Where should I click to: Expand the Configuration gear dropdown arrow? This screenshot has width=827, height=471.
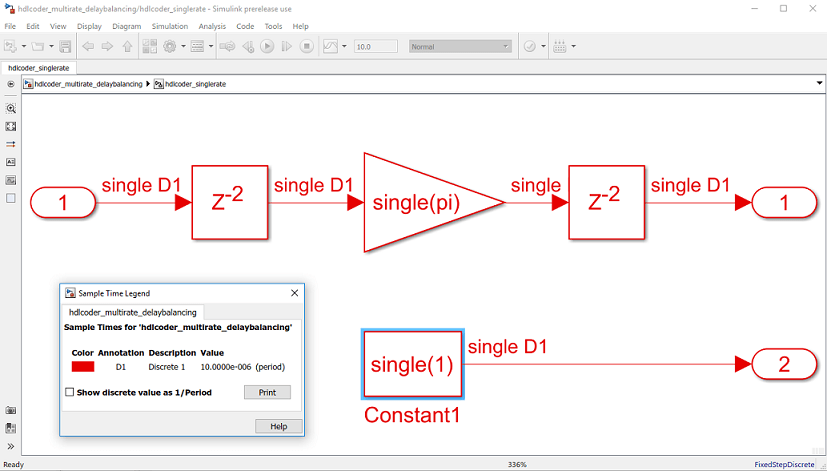(x=183, y=47)
